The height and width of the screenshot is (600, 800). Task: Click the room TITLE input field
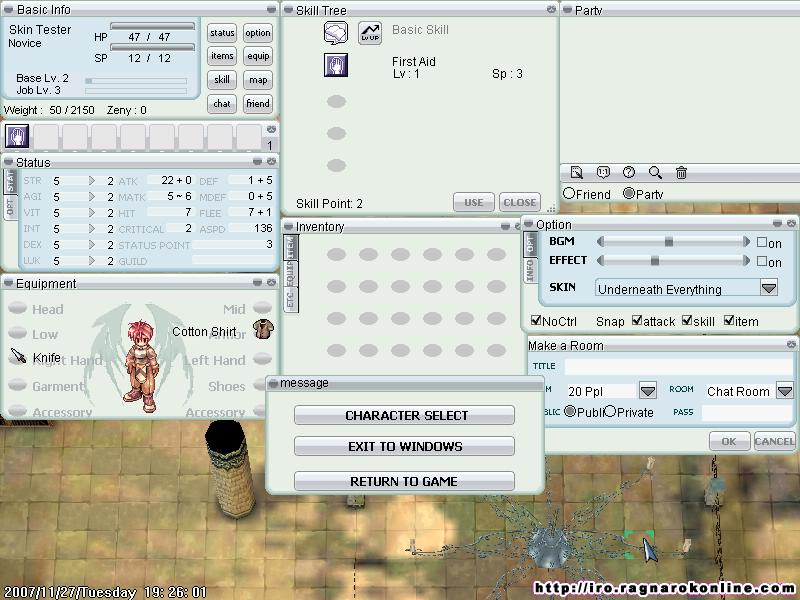pyautogui.click(x=679, y=366)
